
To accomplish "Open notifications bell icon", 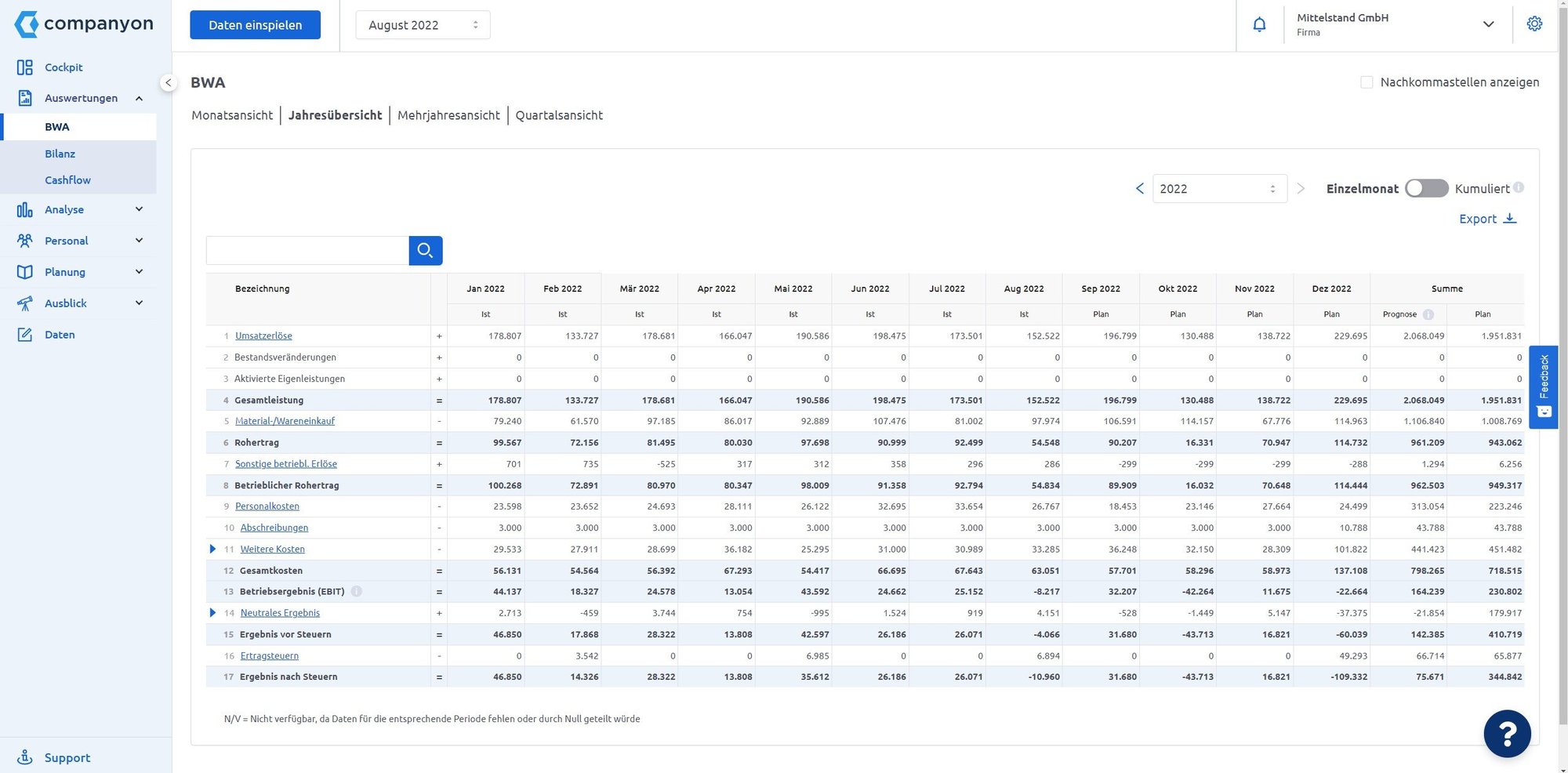I will point(1259,24).
